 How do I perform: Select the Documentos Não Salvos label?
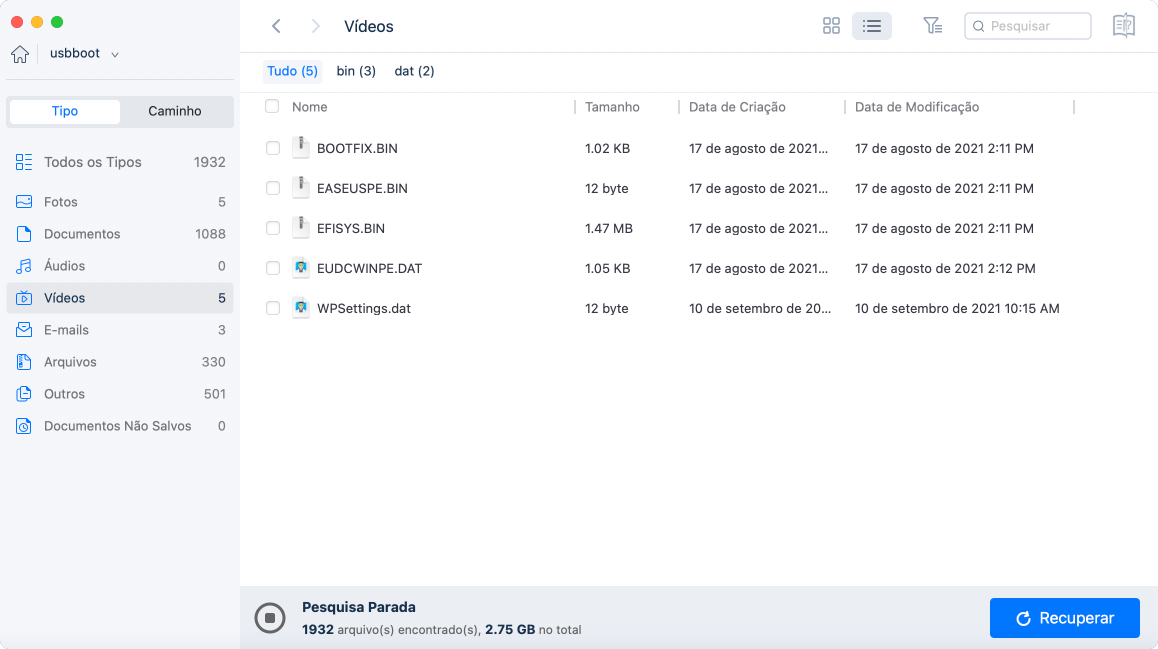117,426
